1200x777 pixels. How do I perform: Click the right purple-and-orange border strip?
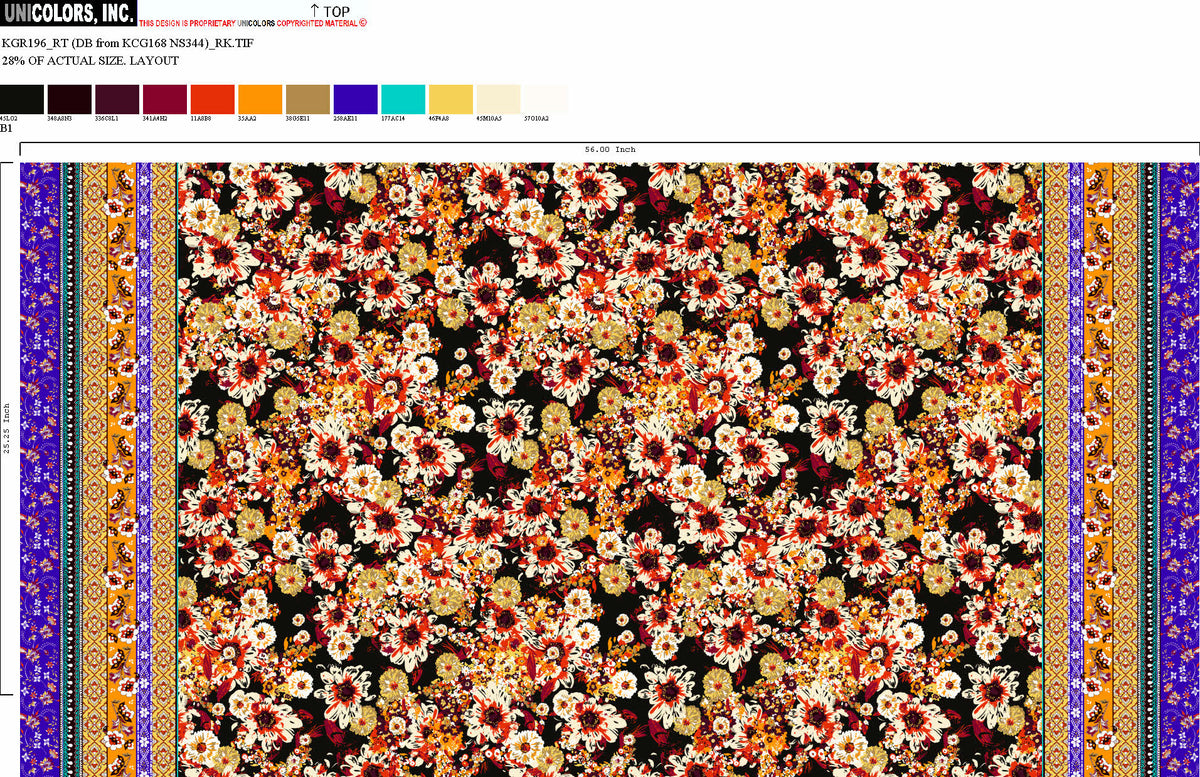pyautogui.click(x=1121, y=470)
